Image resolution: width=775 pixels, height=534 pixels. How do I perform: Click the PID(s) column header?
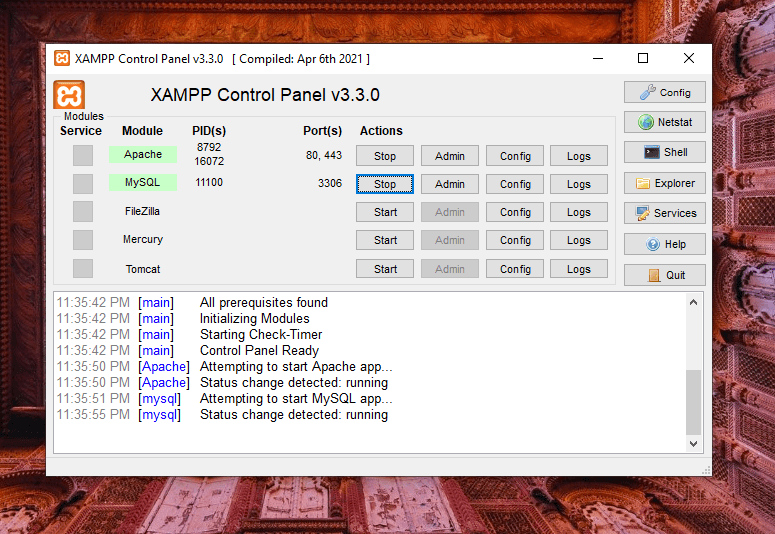tap(209, 131)
